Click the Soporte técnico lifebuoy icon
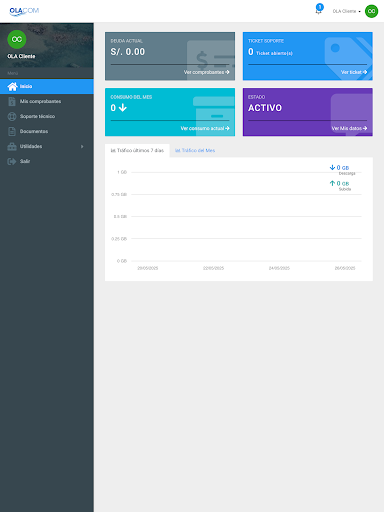This screenshot has height=512, width=384. point(12,116)
